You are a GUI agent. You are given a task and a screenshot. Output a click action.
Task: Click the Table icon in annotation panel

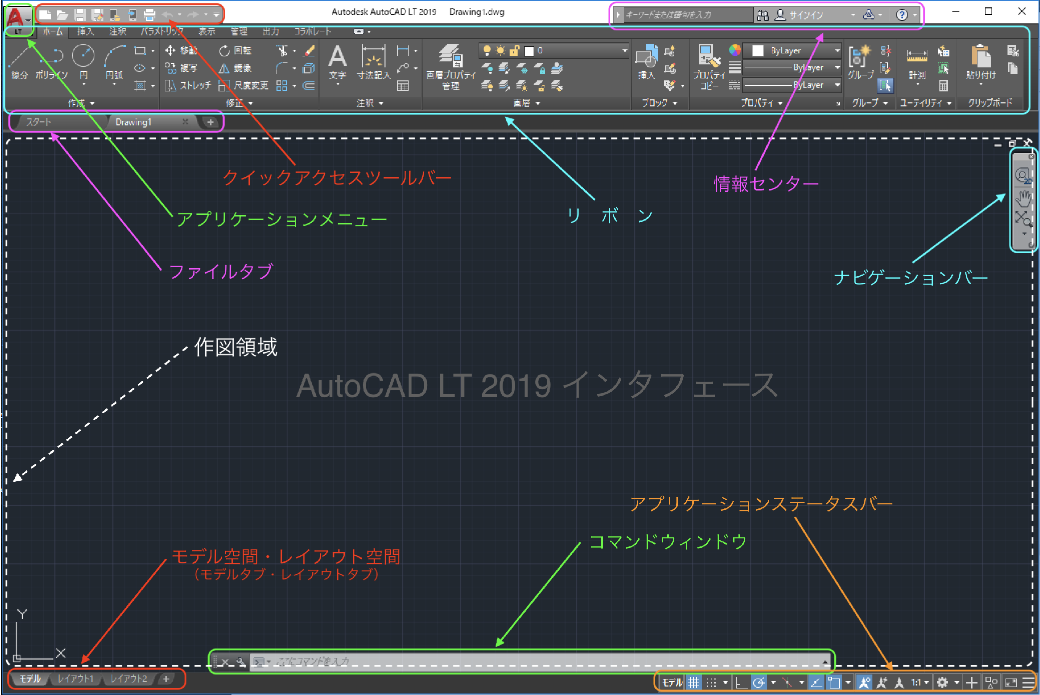(403, 86)
